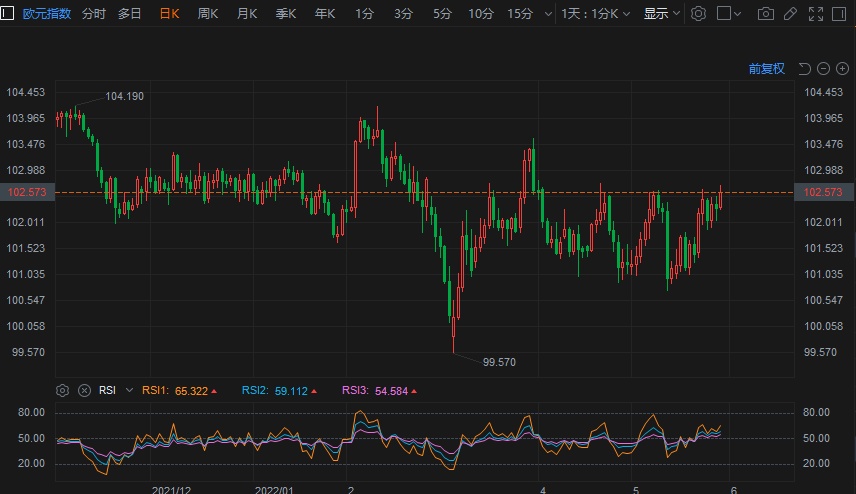Zoom in chart with plus icon
856x494 pixels.
[x=842, y=69]
